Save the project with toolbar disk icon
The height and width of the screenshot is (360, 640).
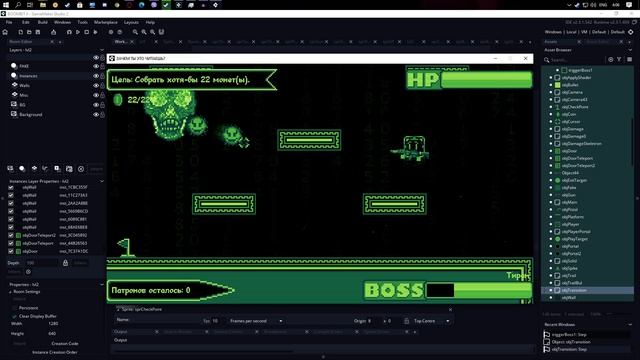[38, 32]
